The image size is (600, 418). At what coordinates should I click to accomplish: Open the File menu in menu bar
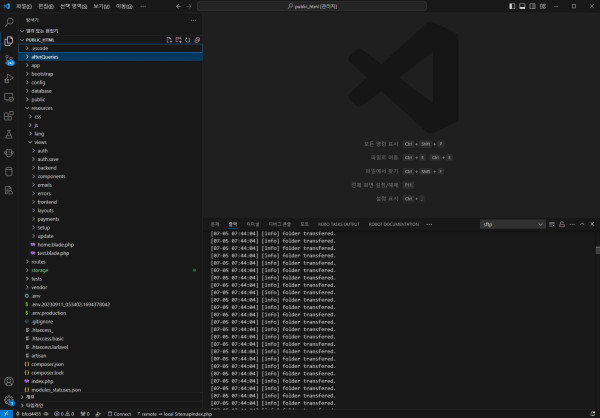coord(24,6)
